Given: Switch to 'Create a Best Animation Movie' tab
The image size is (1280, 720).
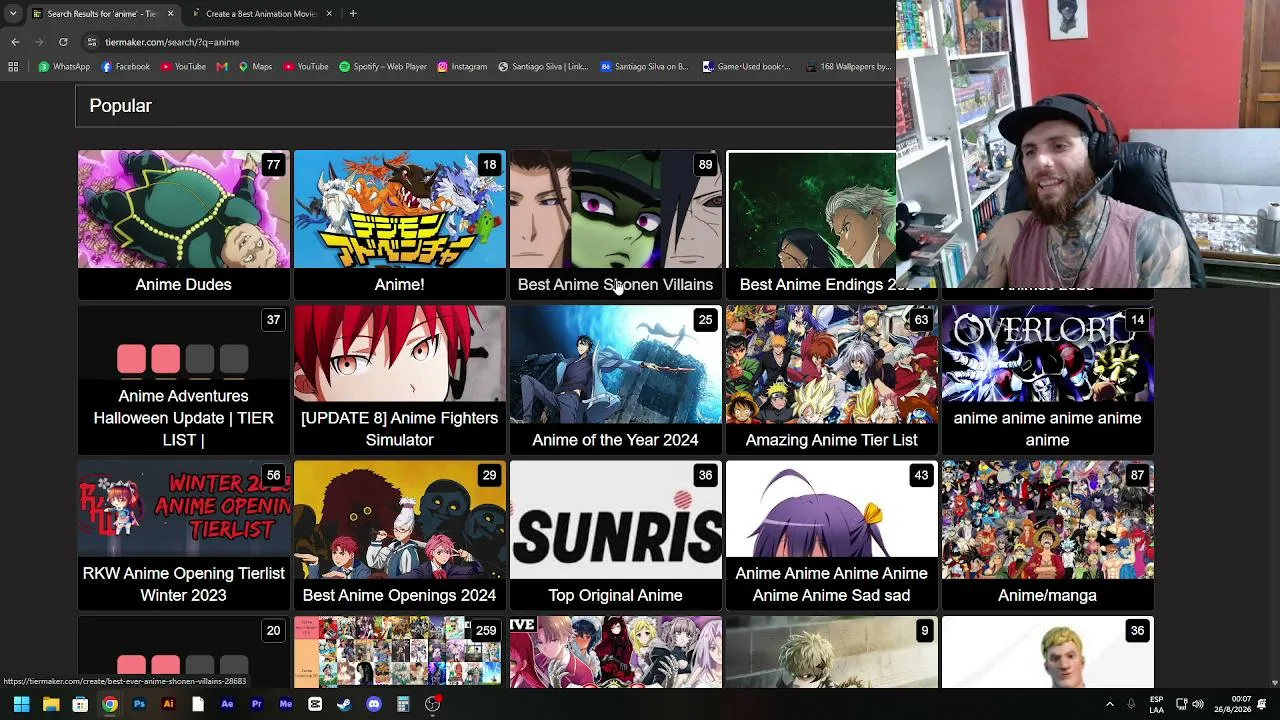Looking at the screenshot, I should tap(262, 13).
